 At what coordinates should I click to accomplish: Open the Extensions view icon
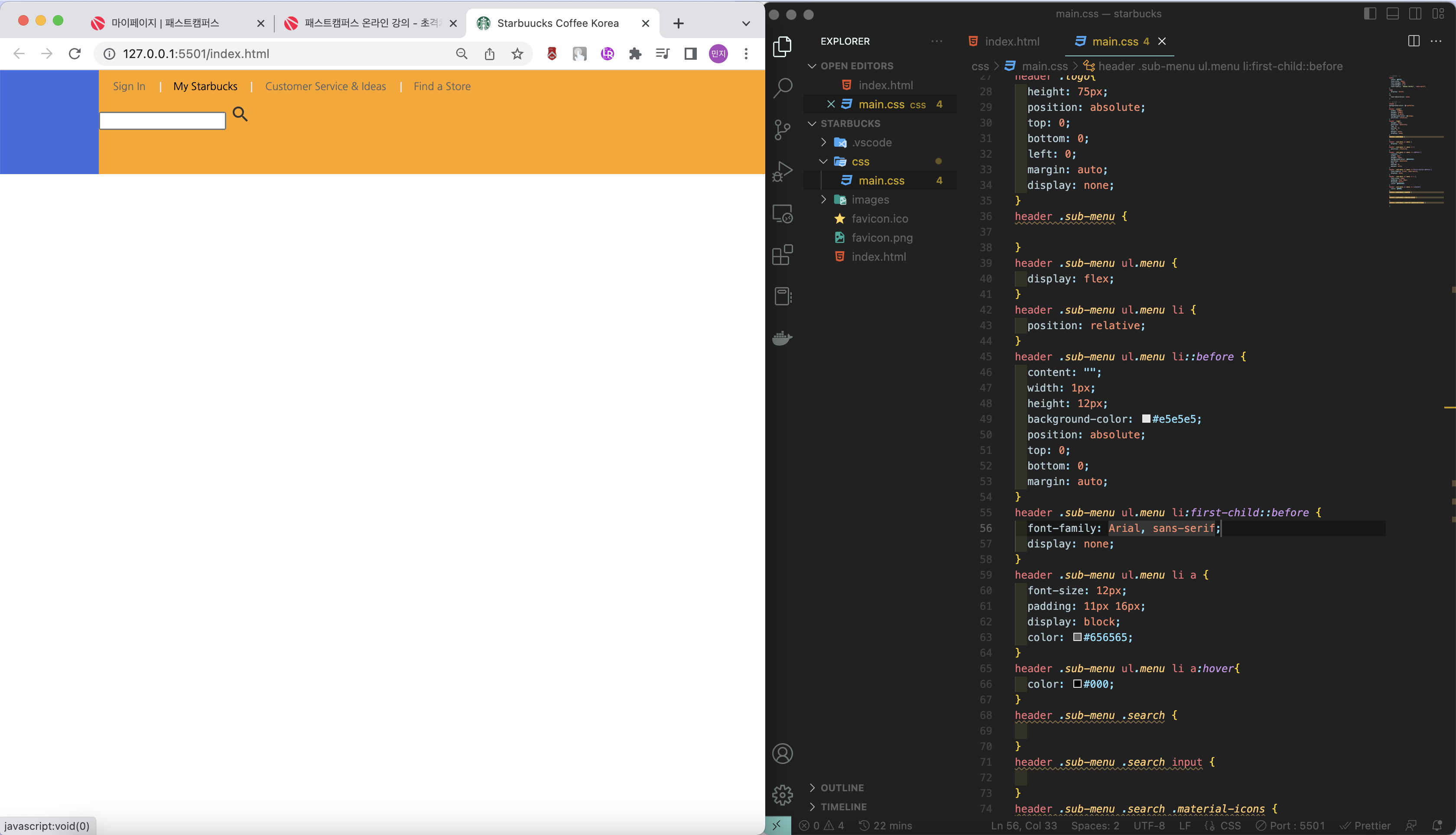click(783, 255)
